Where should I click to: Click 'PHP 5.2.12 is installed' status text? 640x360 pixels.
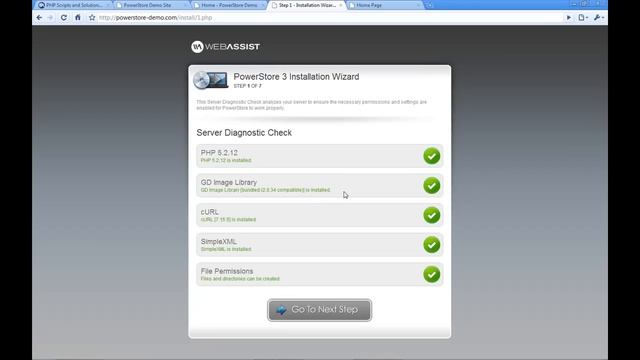[226, 160]
